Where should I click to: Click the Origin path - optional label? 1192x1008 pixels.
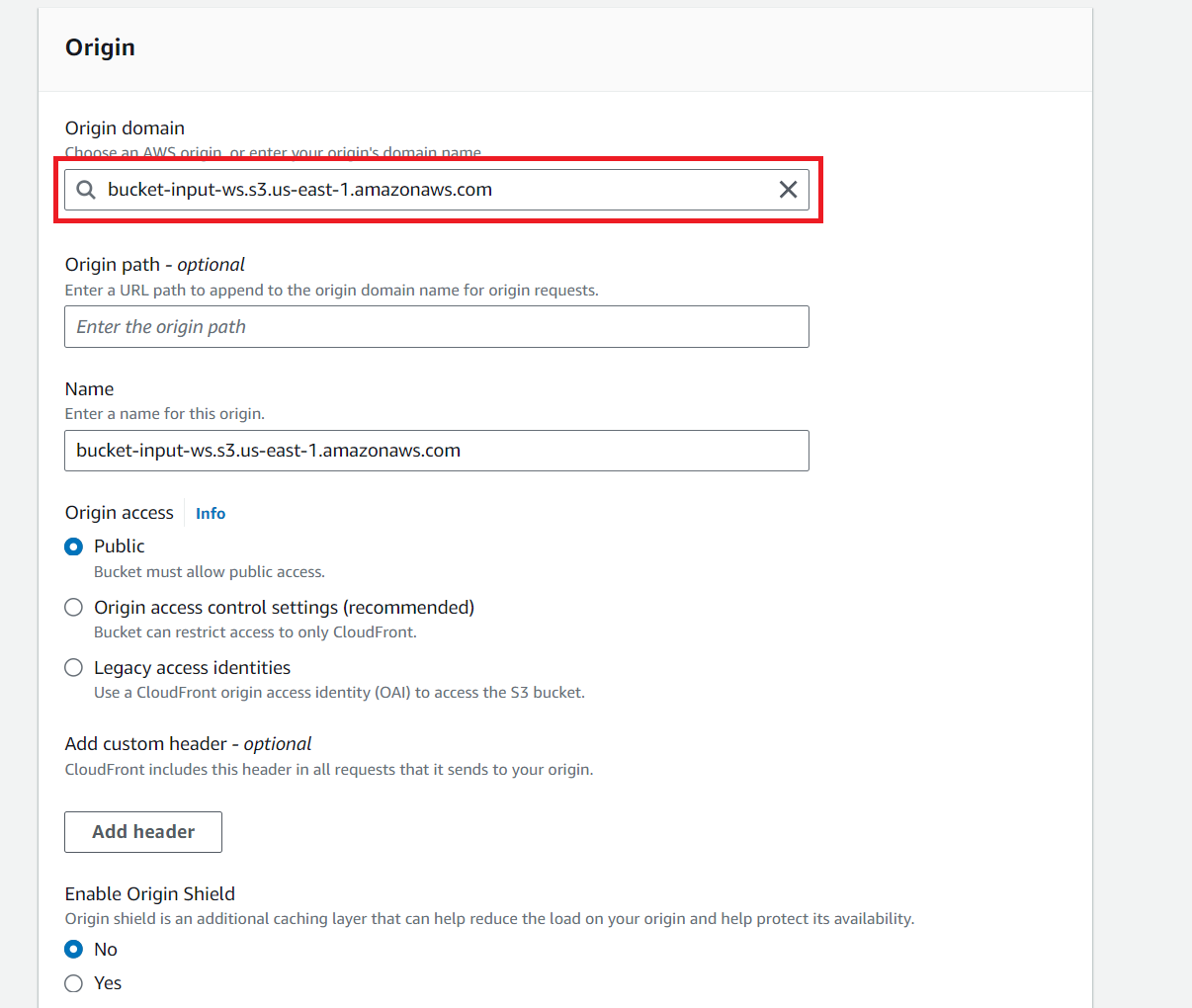(x=155, y=265)
